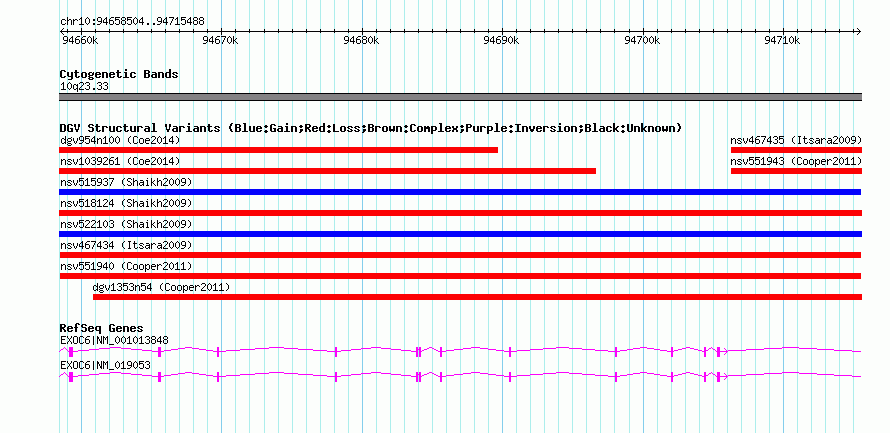This screenshot has width=890, height=433.
Task: Click first exon block of EXOC6 NM_001013848
Action: (x=71, y=352)
